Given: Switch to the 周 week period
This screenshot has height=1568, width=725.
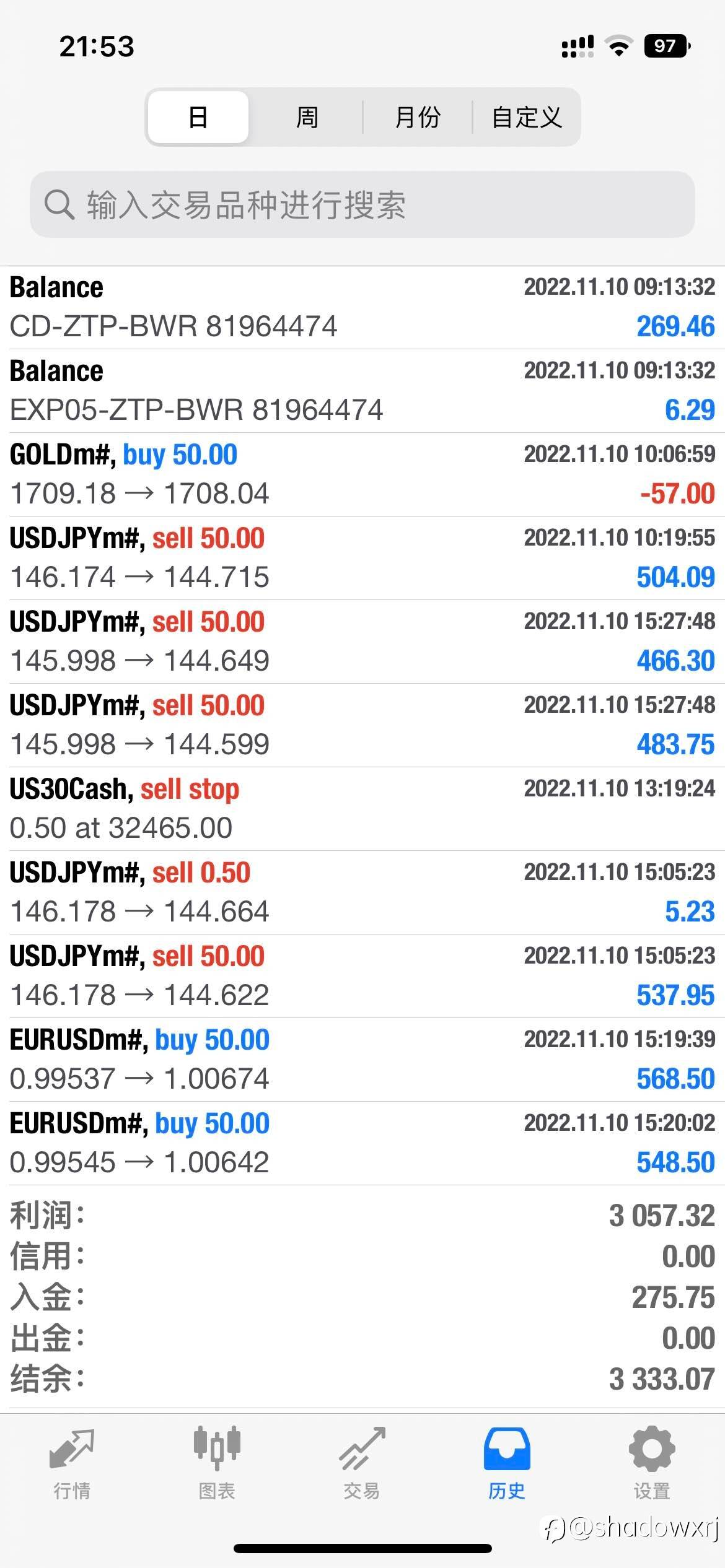Looking at the screenshot, I should click(307, 117).
